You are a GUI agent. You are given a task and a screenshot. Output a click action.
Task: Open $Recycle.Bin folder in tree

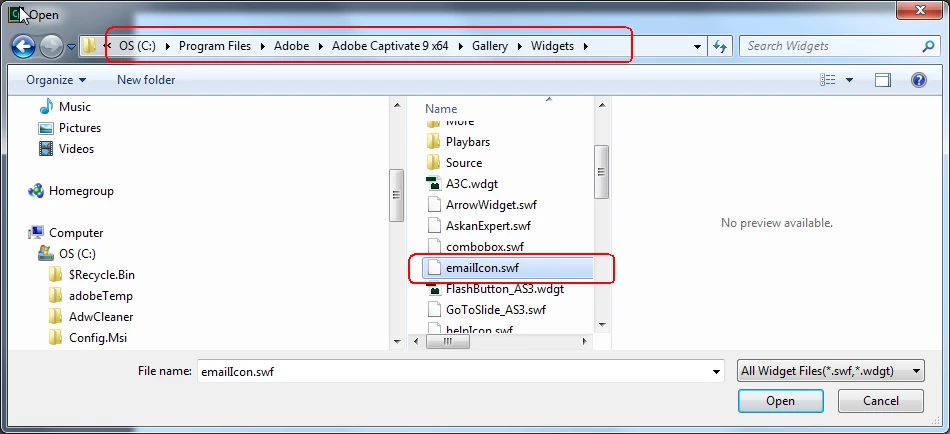click(102, 275)
